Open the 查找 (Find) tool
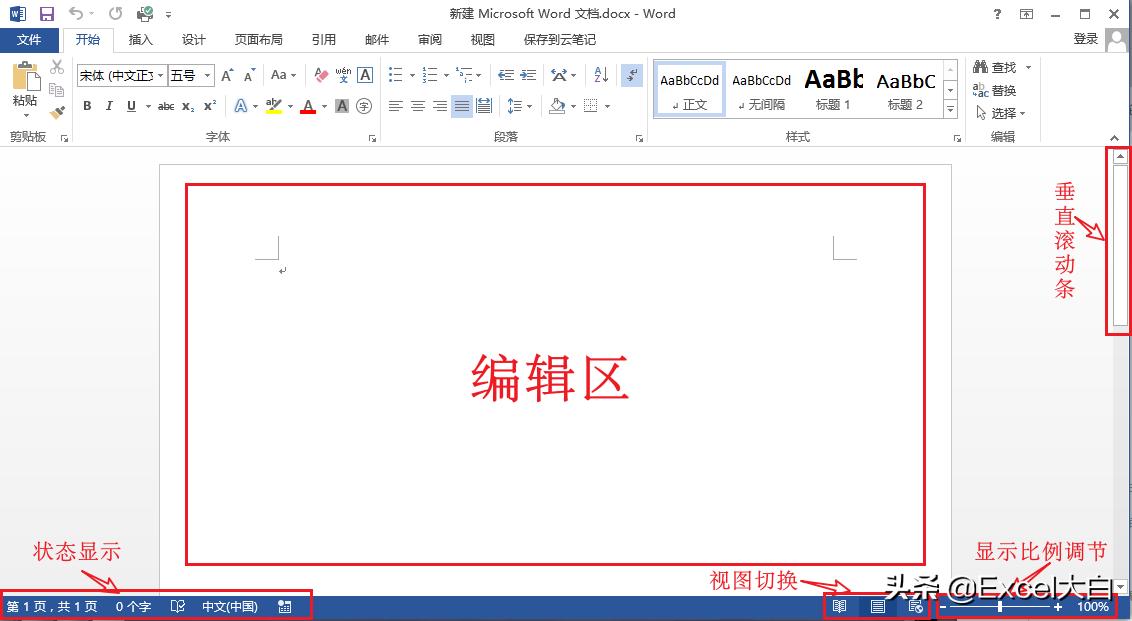 point(998,66)
